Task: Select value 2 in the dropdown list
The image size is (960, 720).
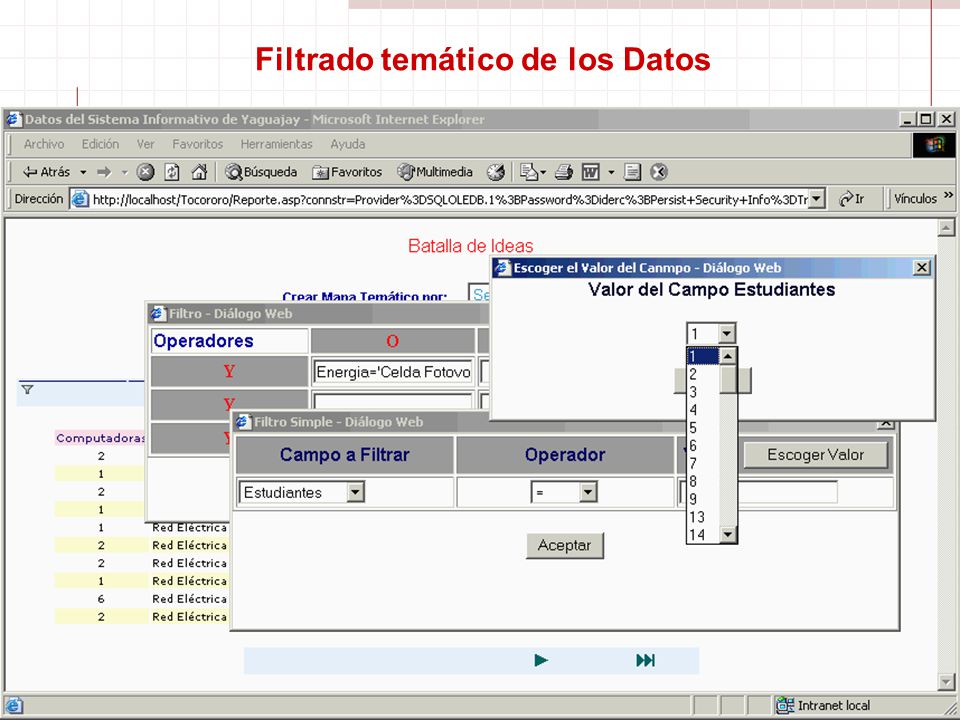Action: point(702,374)
